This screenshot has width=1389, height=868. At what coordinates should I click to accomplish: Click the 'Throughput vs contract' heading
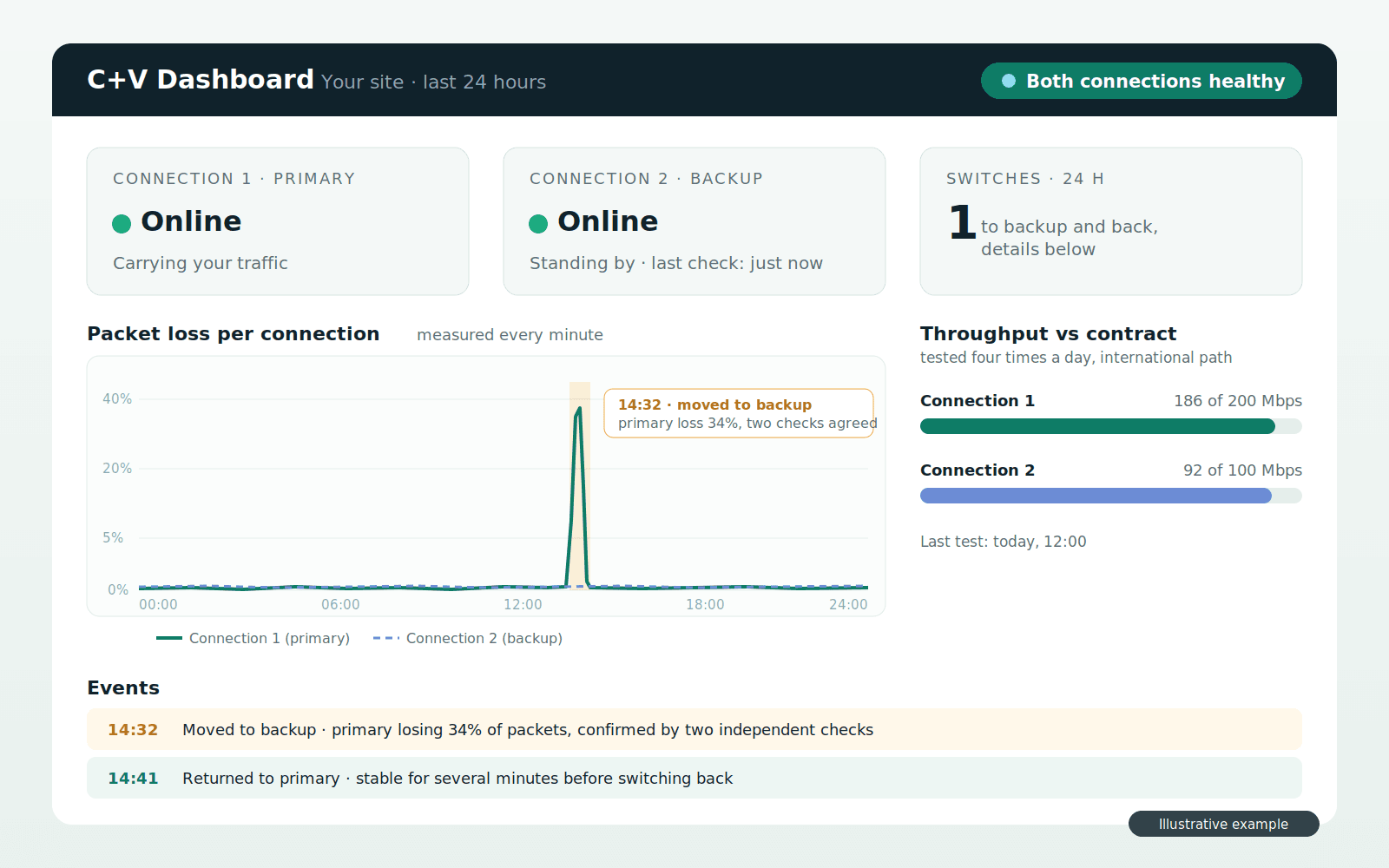(x=1049, y=334)
